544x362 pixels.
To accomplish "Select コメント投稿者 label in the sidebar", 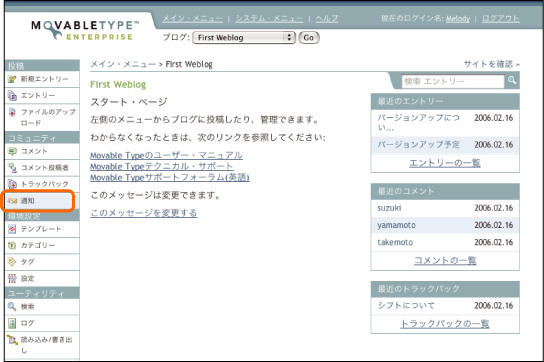I will pos(45,168).
